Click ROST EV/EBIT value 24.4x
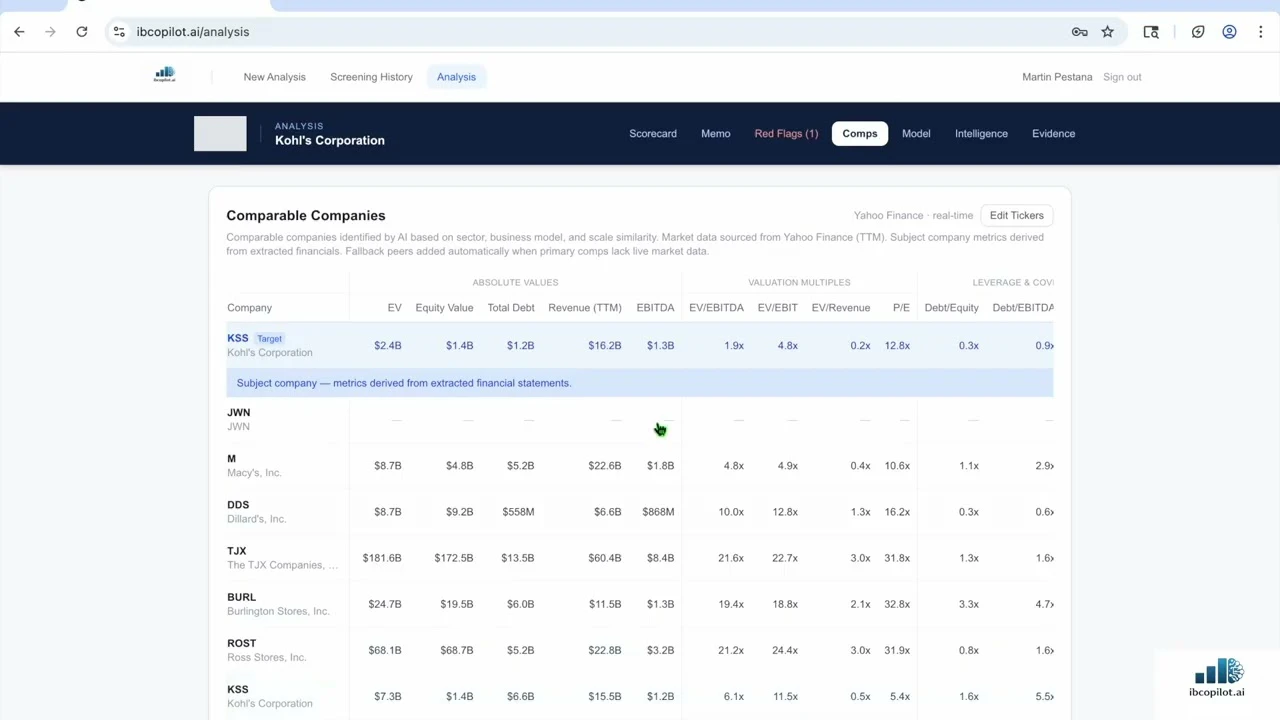1280x720 pixels. (785, 650)
